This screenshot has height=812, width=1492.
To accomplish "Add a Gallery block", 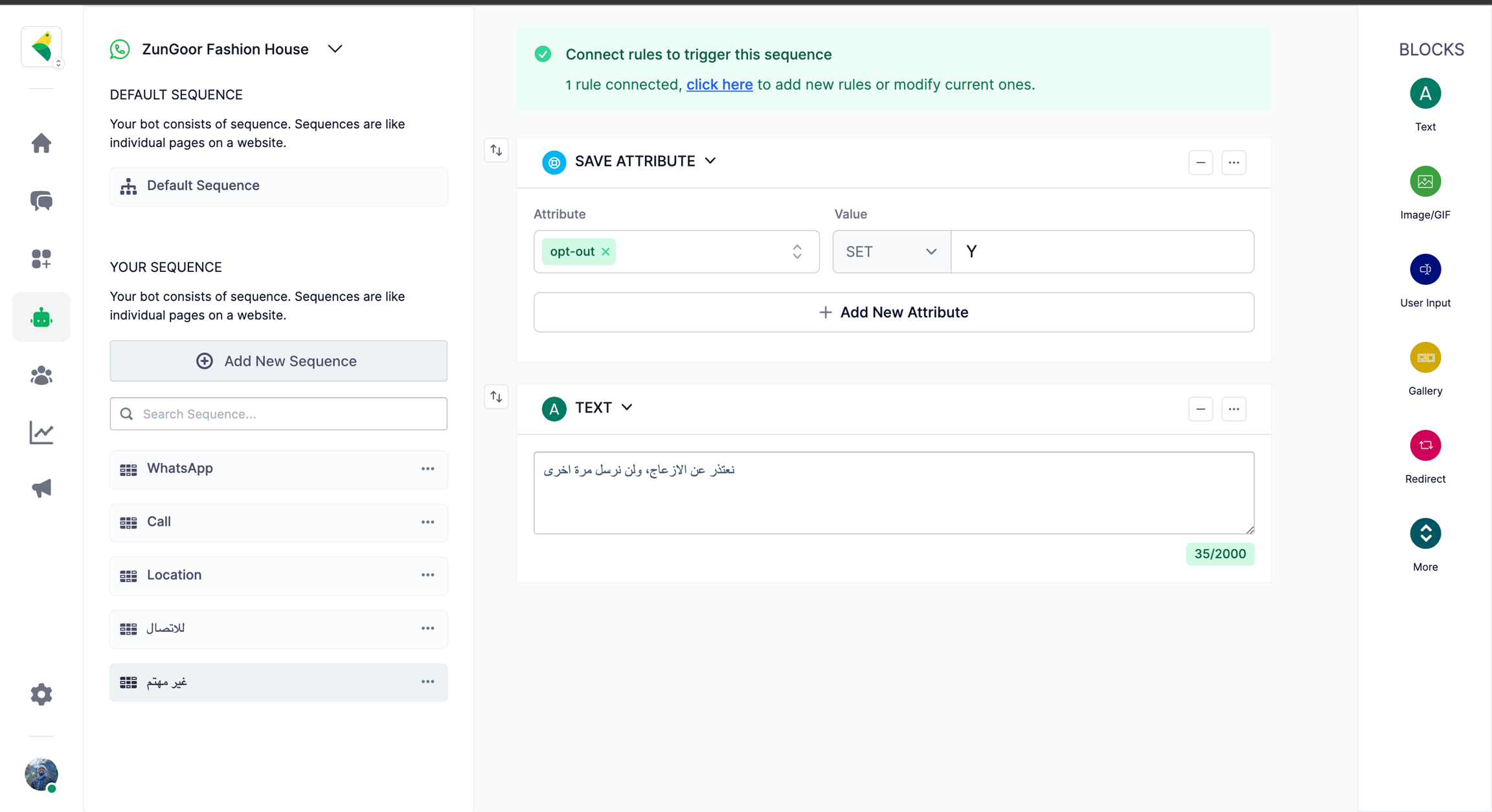I will 1425,358.
